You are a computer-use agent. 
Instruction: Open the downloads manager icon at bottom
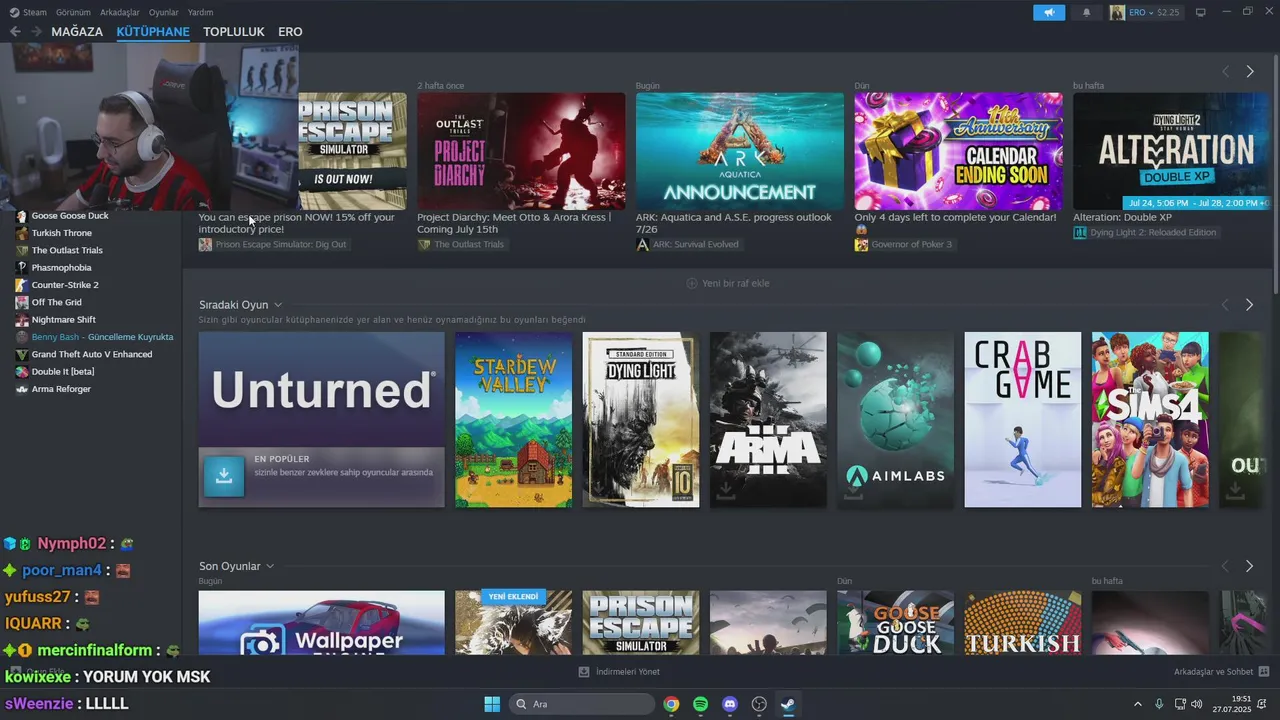(x=584, y=672)
